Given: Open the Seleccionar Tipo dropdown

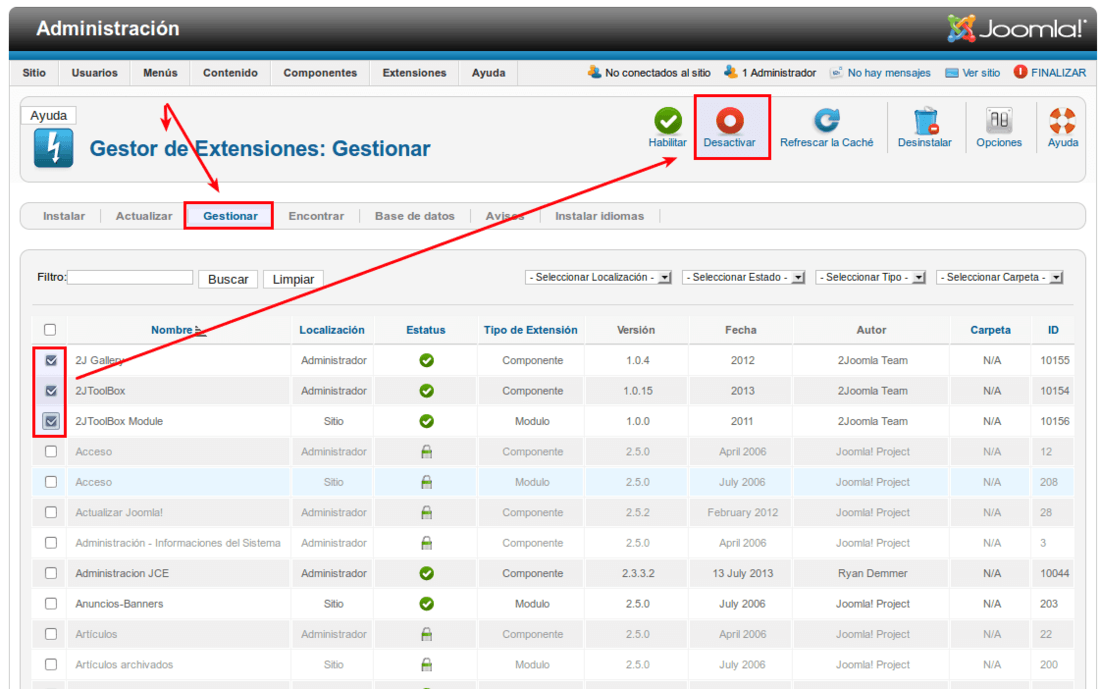Looking at the screenshot, I should point(871,278).
